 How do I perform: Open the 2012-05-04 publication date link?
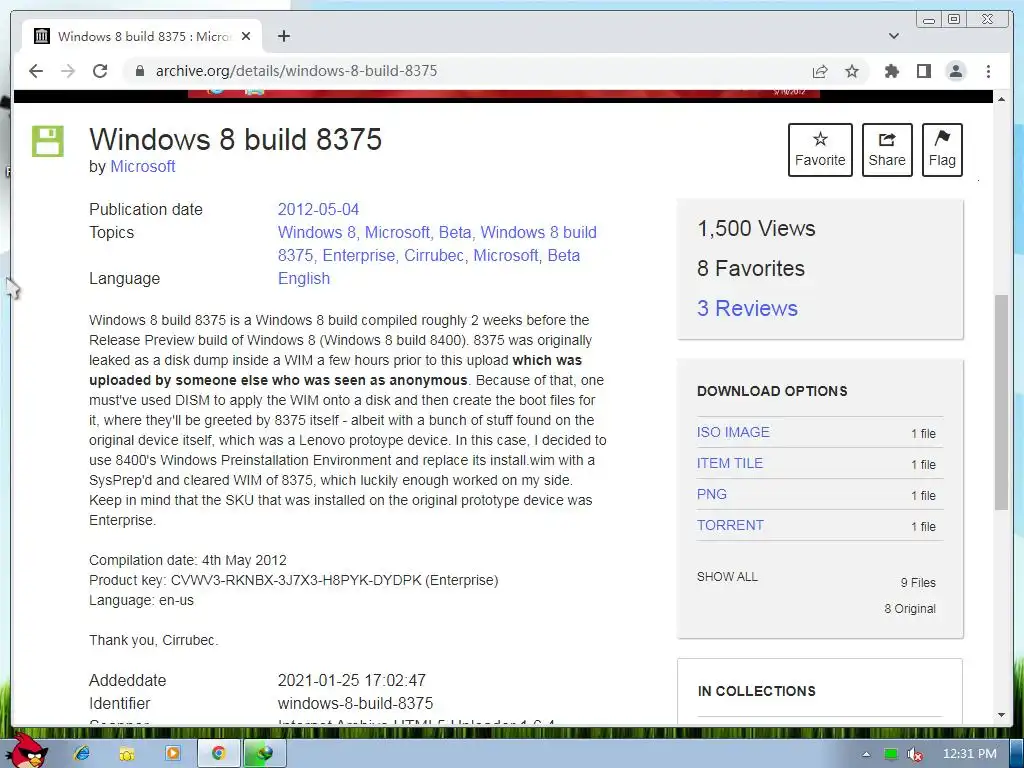[x=318, y=210]
